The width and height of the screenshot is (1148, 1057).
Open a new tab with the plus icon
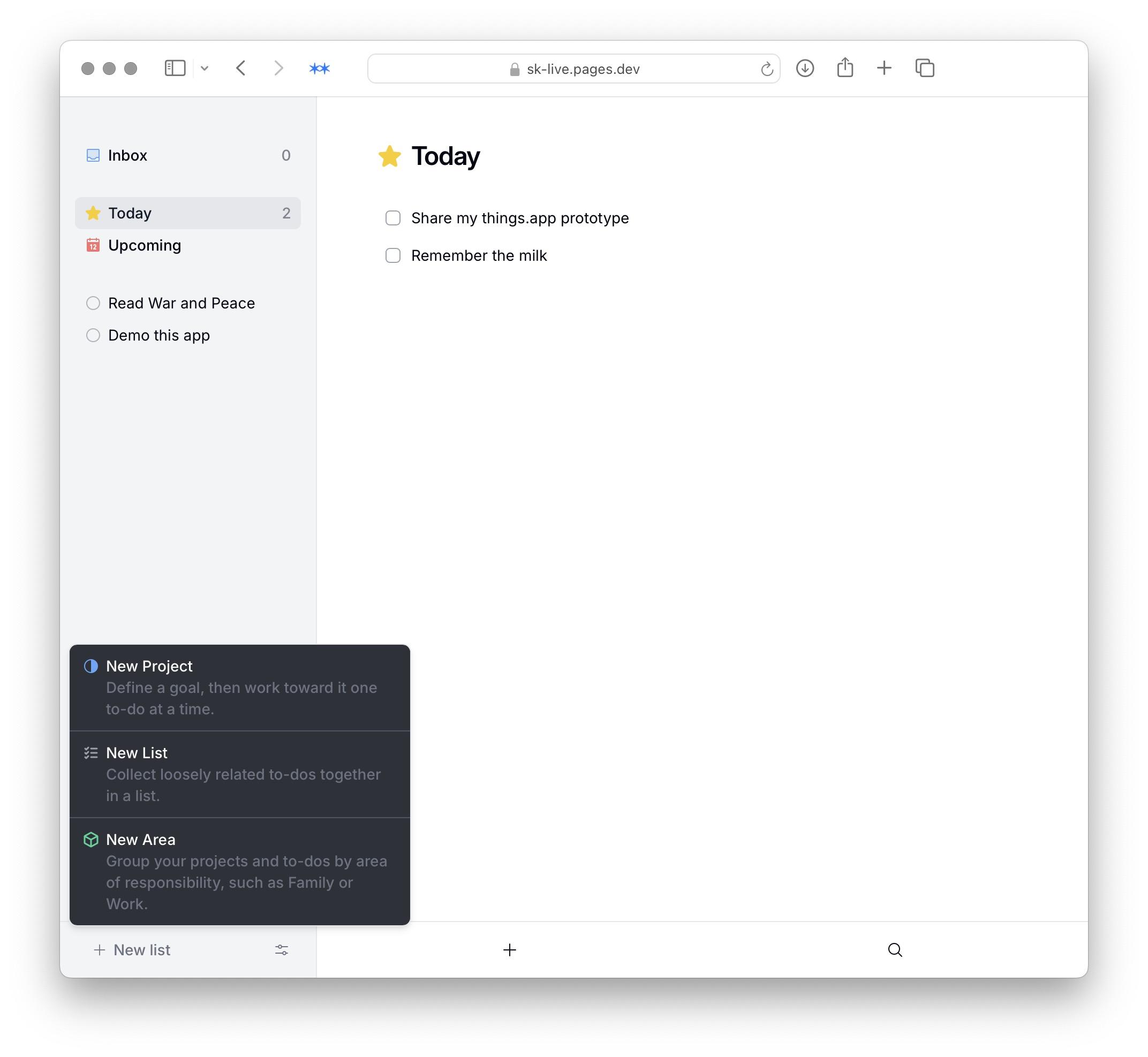pos(885,68)
